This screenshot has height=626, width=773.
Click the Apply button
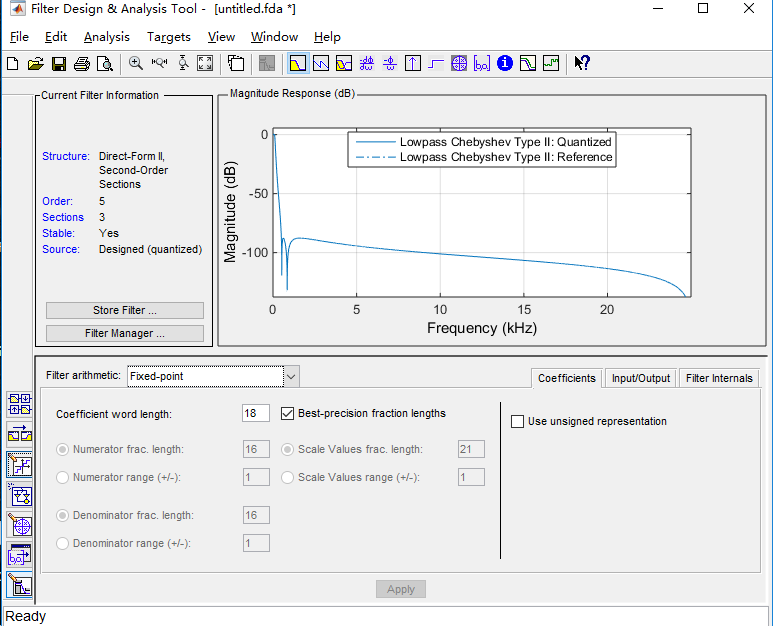pos(401,589)
